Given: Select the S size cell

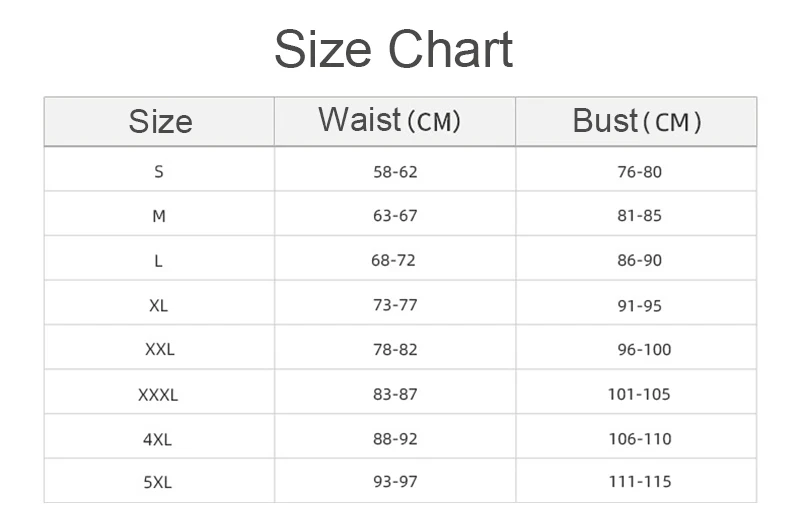Looking at the screenshot, I should (x=159, y=171).
